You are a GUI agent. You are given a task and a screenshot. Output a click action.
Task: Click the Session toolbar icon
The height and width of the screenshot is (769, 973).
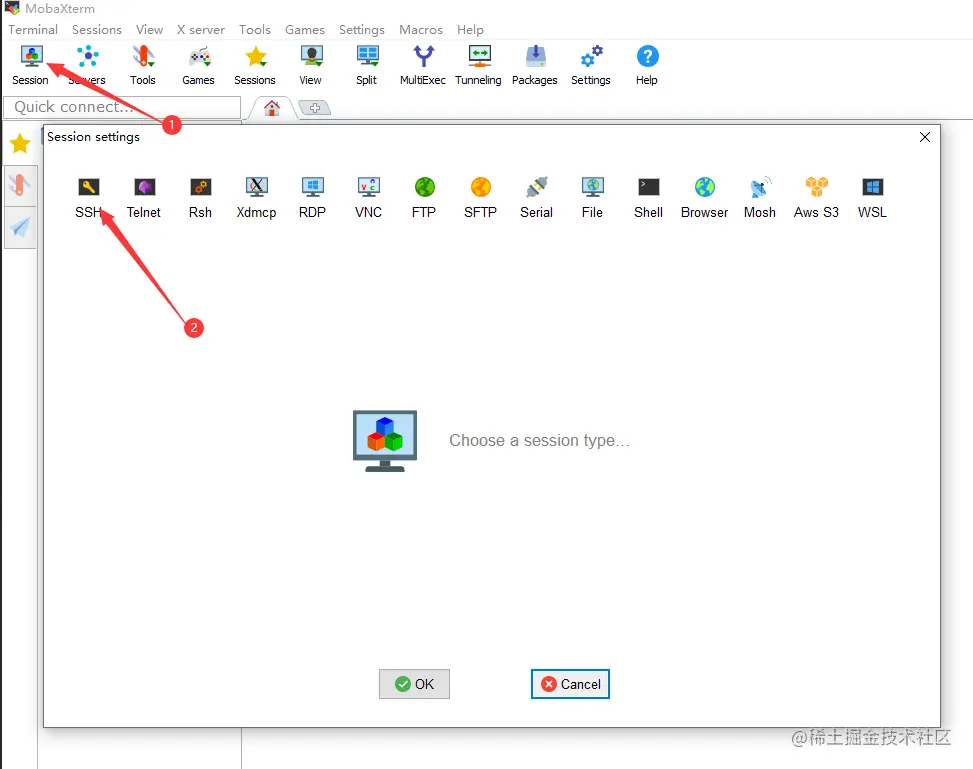(x=30, y=65)
